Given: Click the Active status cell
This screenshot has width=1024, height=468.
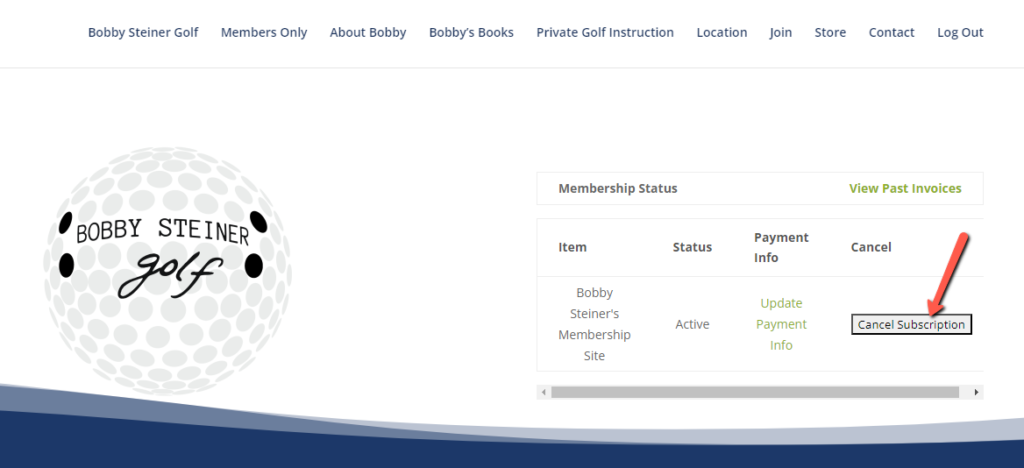Looking at the screenshot, I should pyautogui.click(x=692, y=324).
